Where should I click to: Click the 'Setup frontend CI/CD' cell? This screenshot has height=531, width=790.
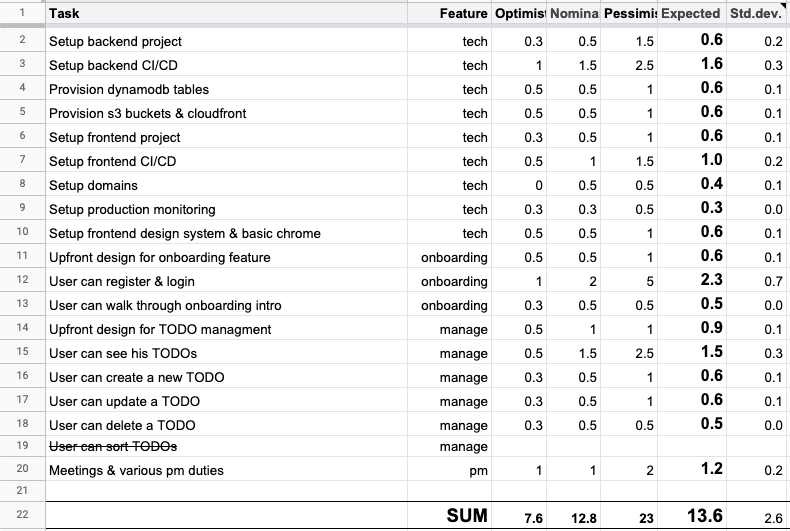coord(226,161)
